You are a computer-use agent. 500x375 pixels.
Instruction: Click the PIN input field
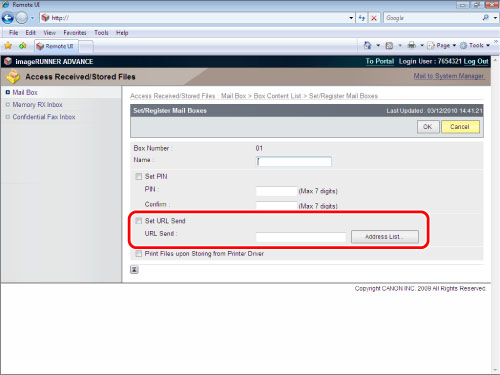click(x=276, y=191)
